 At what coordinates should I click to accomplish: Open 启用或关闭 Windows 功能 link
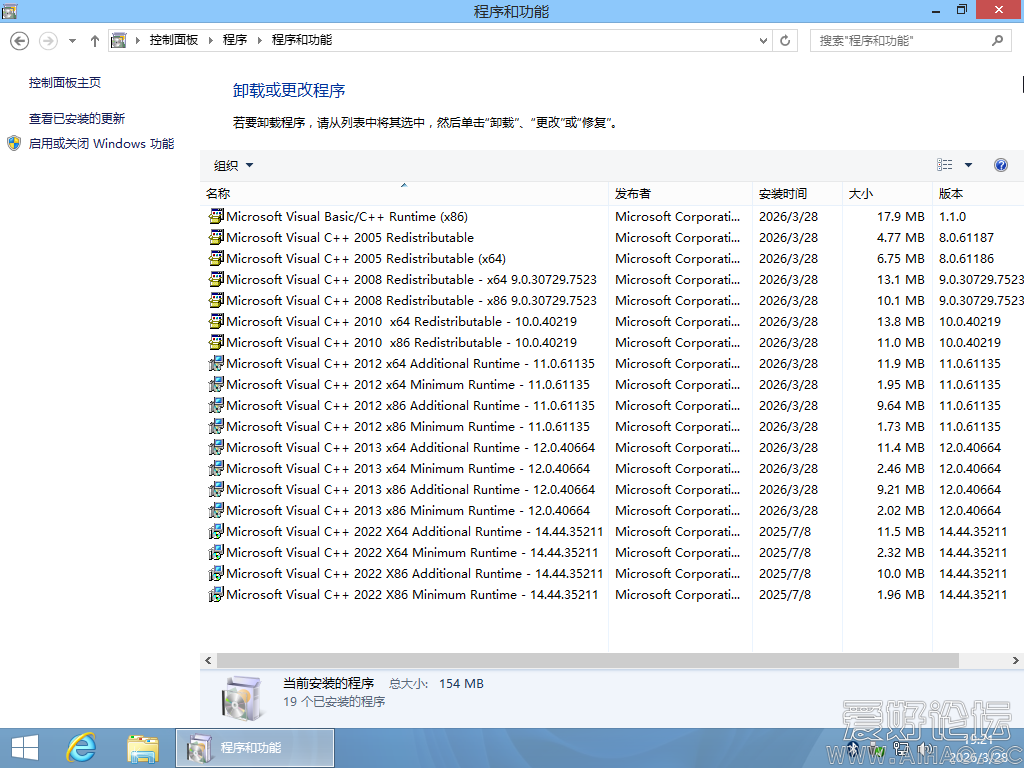[101, 144]
